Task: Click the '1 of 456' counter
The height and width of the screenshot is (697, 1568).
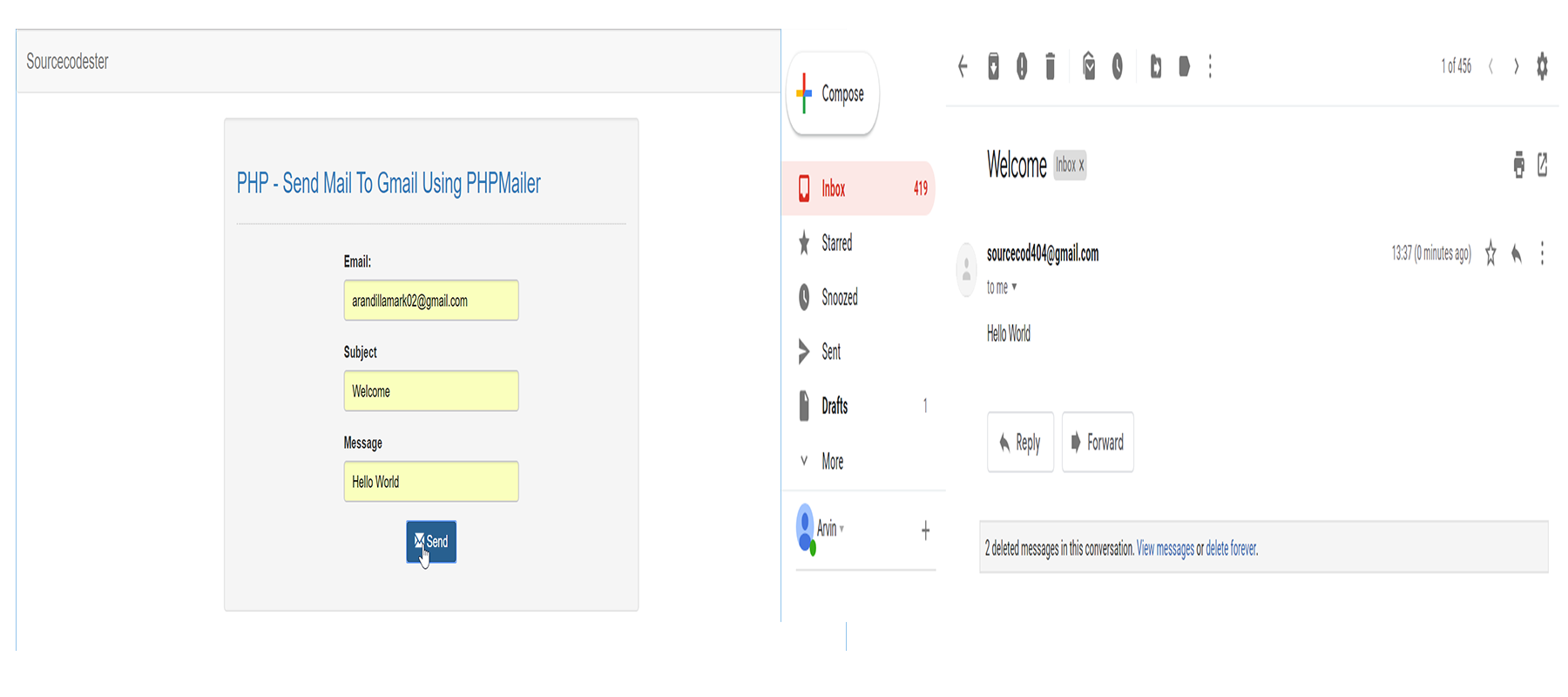Action: tap(1456, 66)
